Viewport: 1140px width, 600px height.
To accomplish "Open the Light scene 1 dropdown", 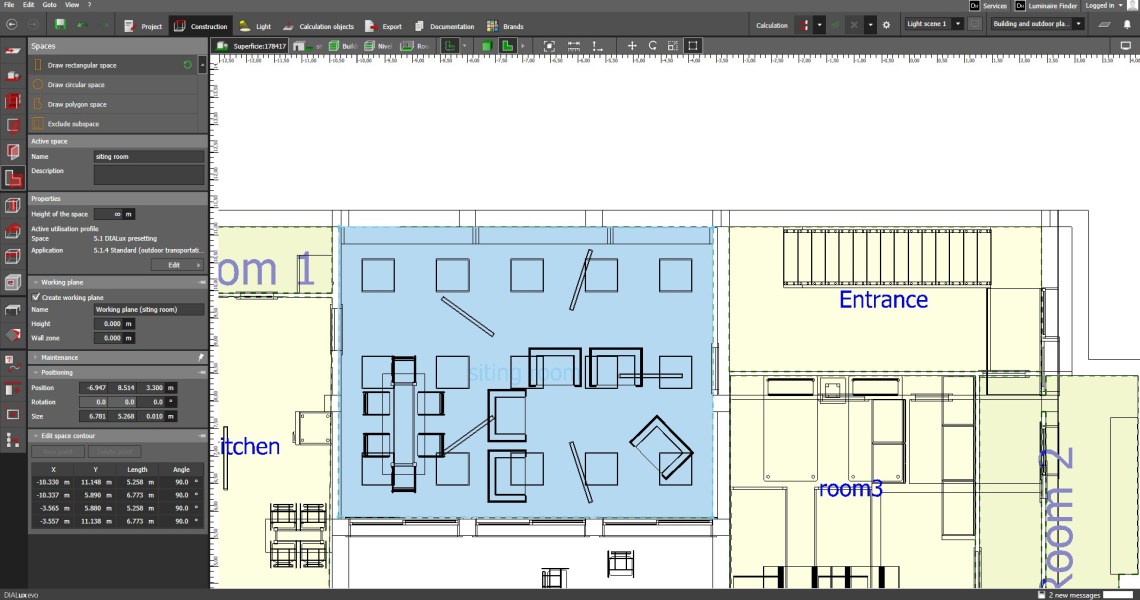I will [934, 24].
